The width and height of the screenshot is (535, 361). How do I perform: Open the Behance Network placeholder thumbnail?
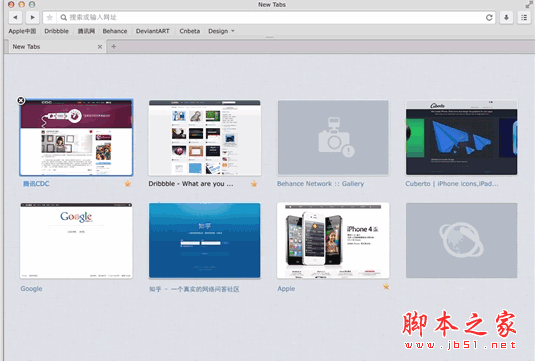click(x=333, y=138)
